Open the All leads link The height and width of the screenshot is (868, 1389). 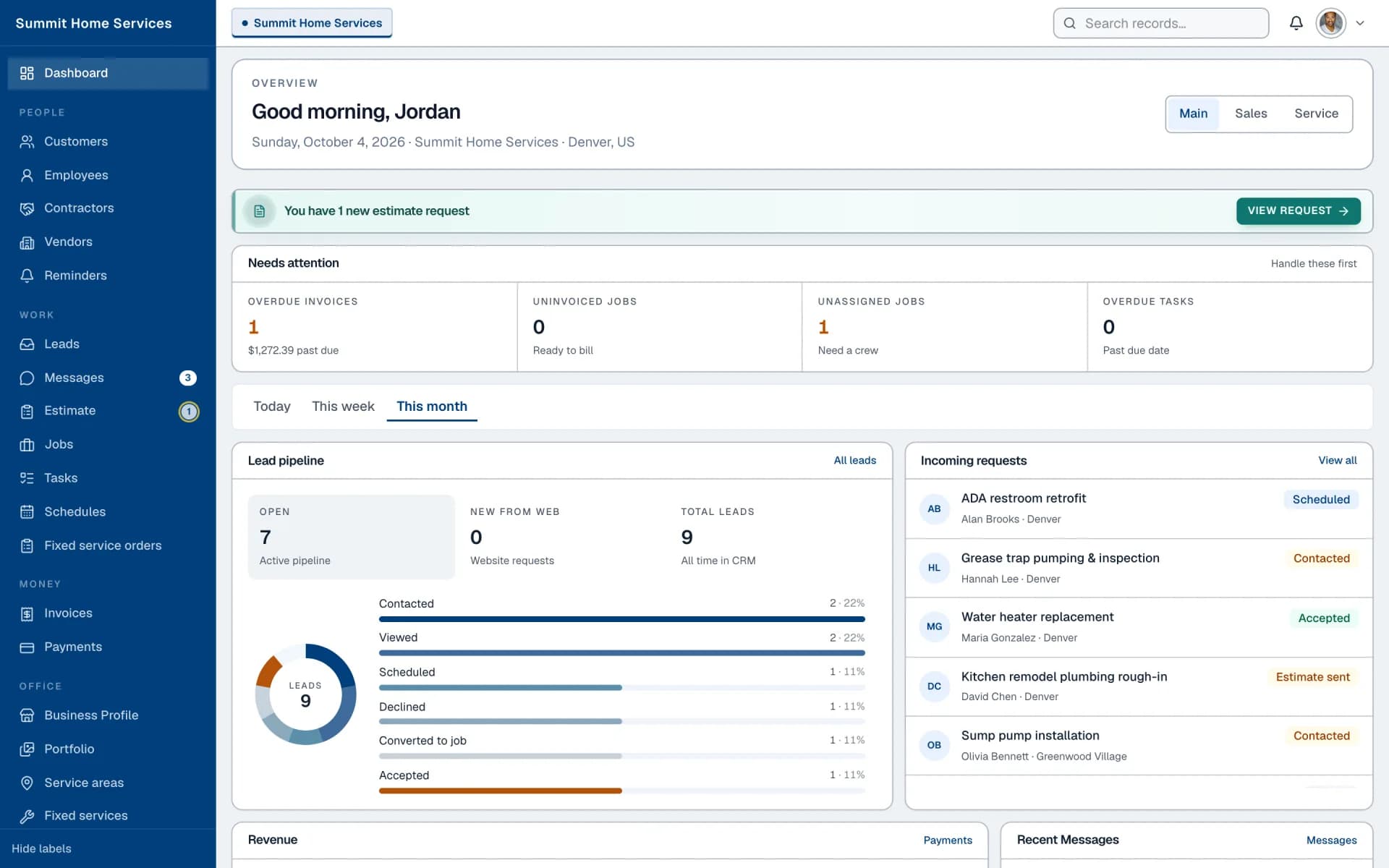(x=854, y=461)
